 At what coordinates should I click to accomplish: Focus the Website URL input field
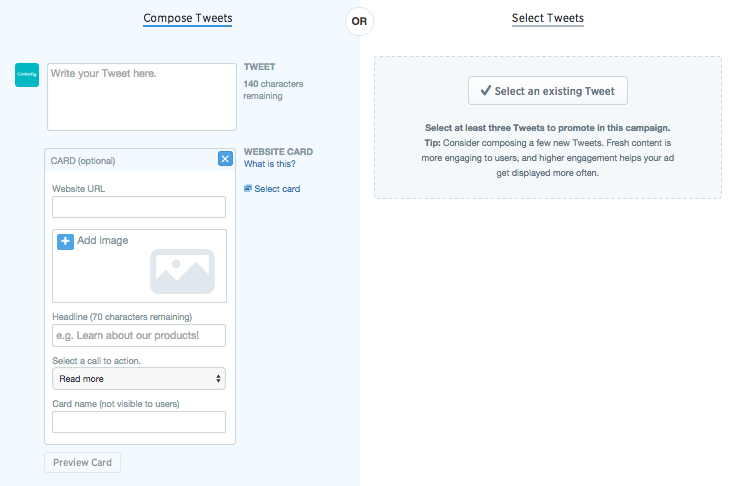tap(139, 207)
